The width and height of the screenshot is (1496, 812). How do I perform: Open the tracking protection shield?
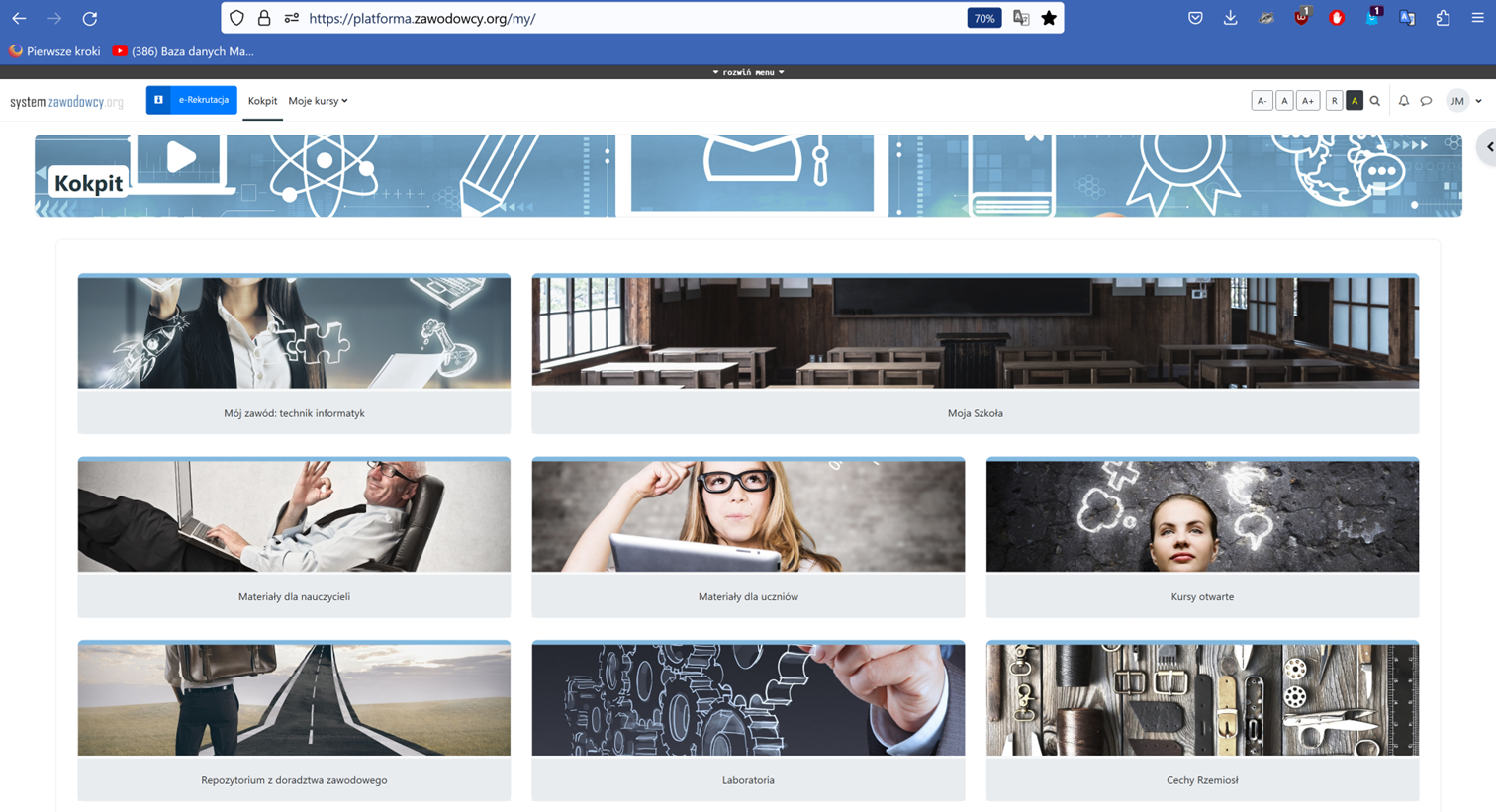click(236, 18)
